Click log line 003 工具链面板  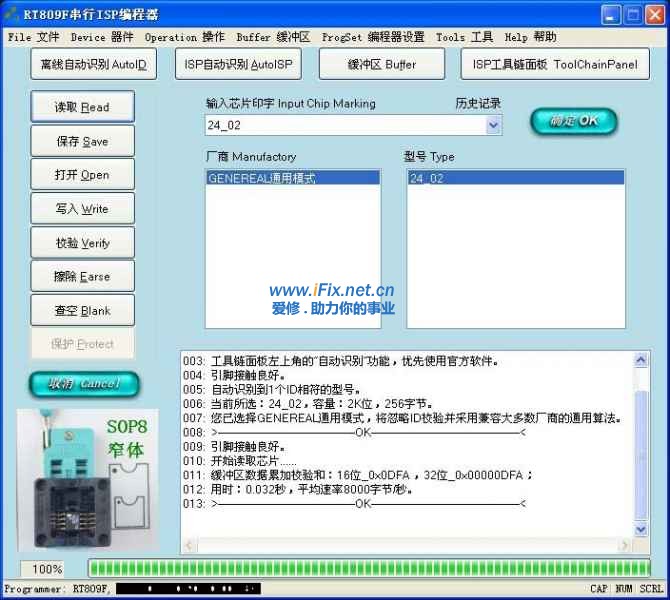(x=341, y=361)
